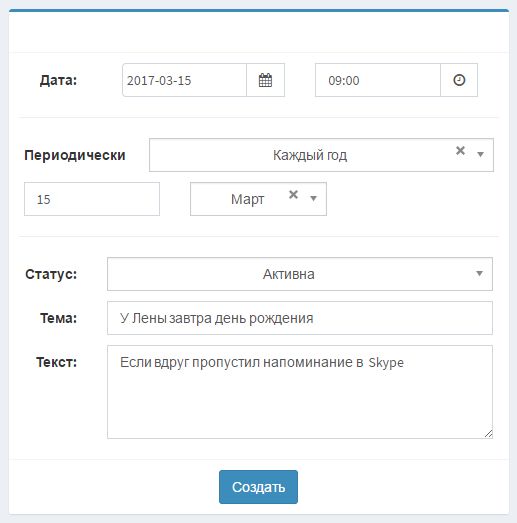The width and height of the screenshot is (517, 523).
Task: Expand the Каждый год dropdown arrow
Action: 480,154
